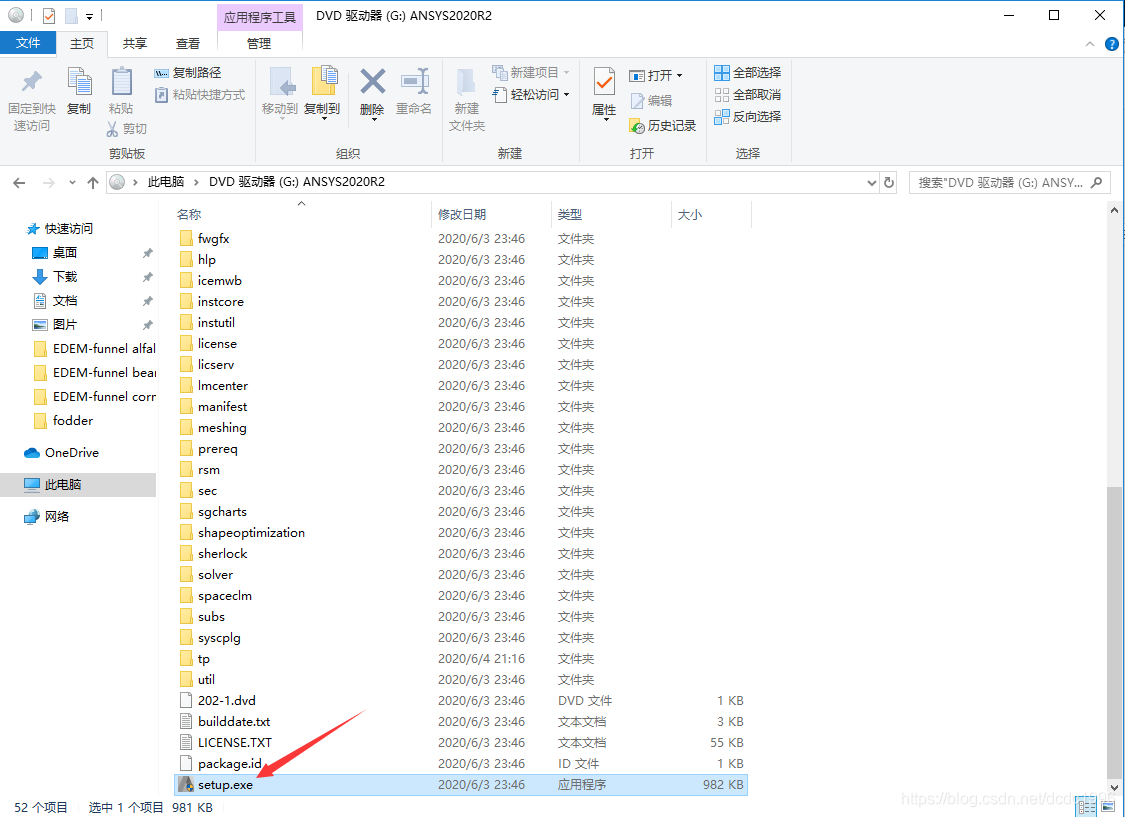The height and width of the screenshot is (817, 1125).
Task: Click Copy Path (复制路径) button
Action: coord(188,73)
